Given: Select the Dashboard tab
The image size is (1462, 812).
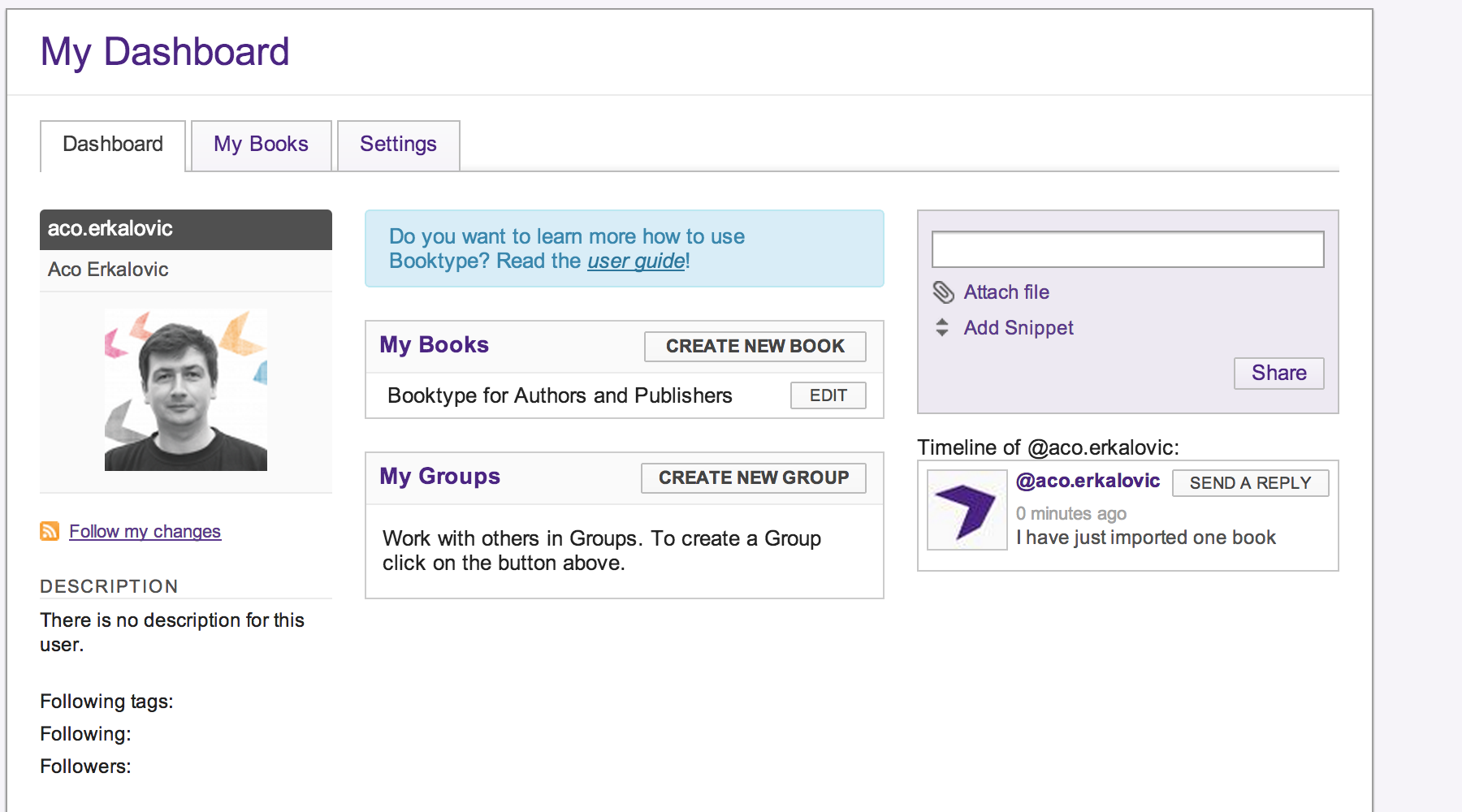Looking at the screenshot, I should [112, 145].
